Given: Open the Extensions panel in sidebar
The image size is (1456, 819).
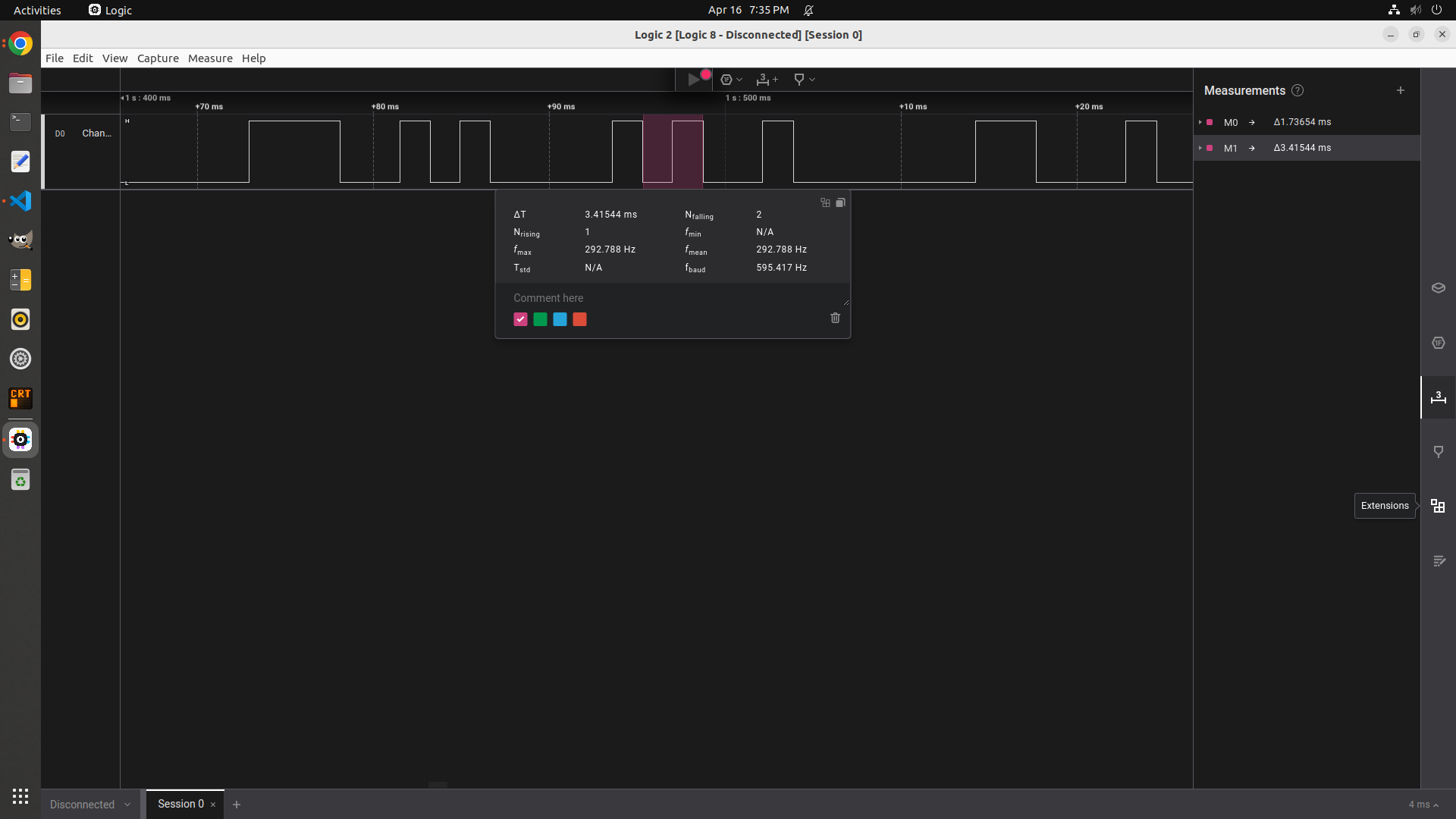Looking at the screenshot, I should pos(1438,506).
